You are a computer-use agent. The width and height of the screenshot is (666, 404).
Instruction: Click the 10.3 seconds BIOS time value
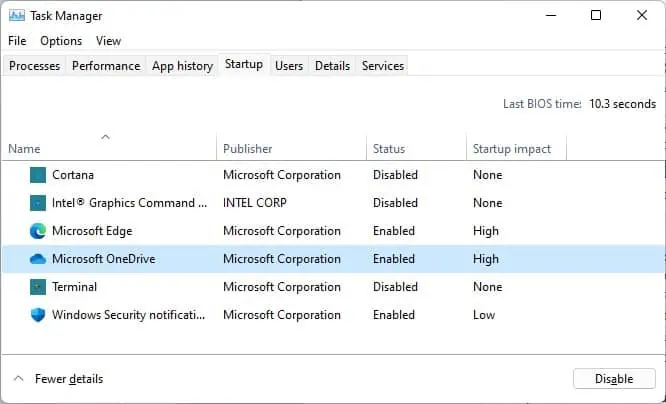pyautogui.click(x=623, y=104)
